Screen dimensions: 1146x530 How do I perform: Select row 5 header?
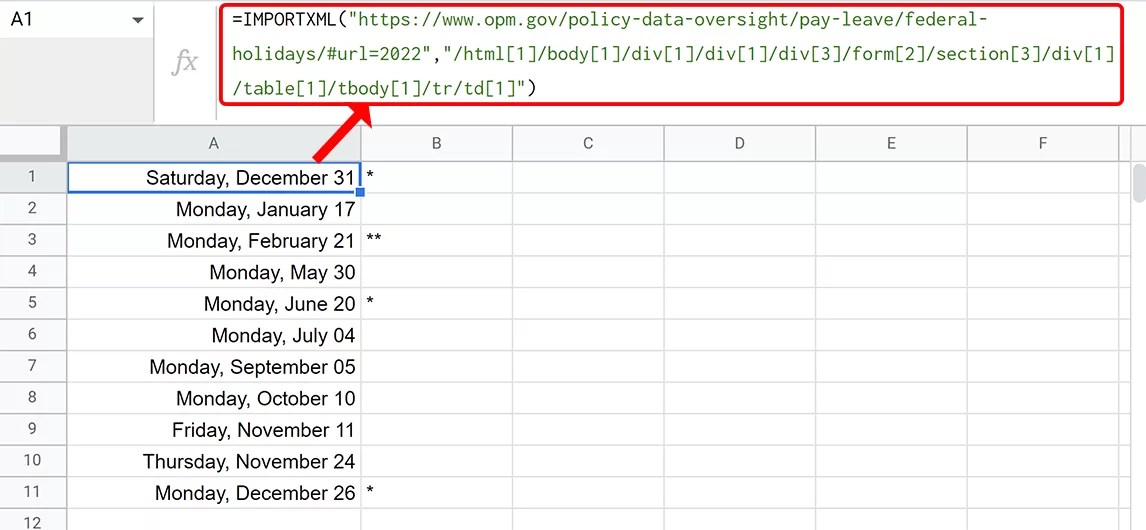[33, 303]
